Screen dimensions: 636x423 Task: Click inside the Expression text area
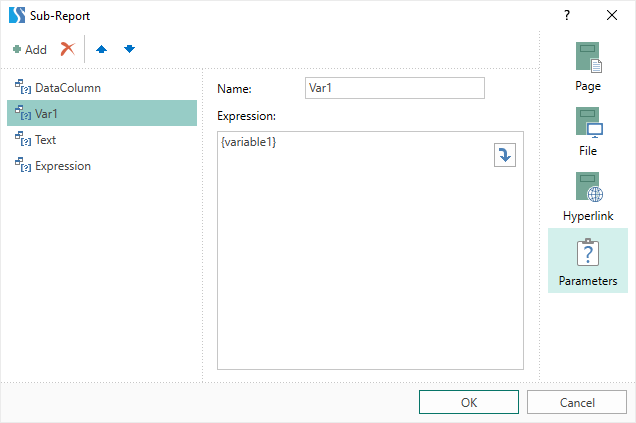click(x=370, y=260)
